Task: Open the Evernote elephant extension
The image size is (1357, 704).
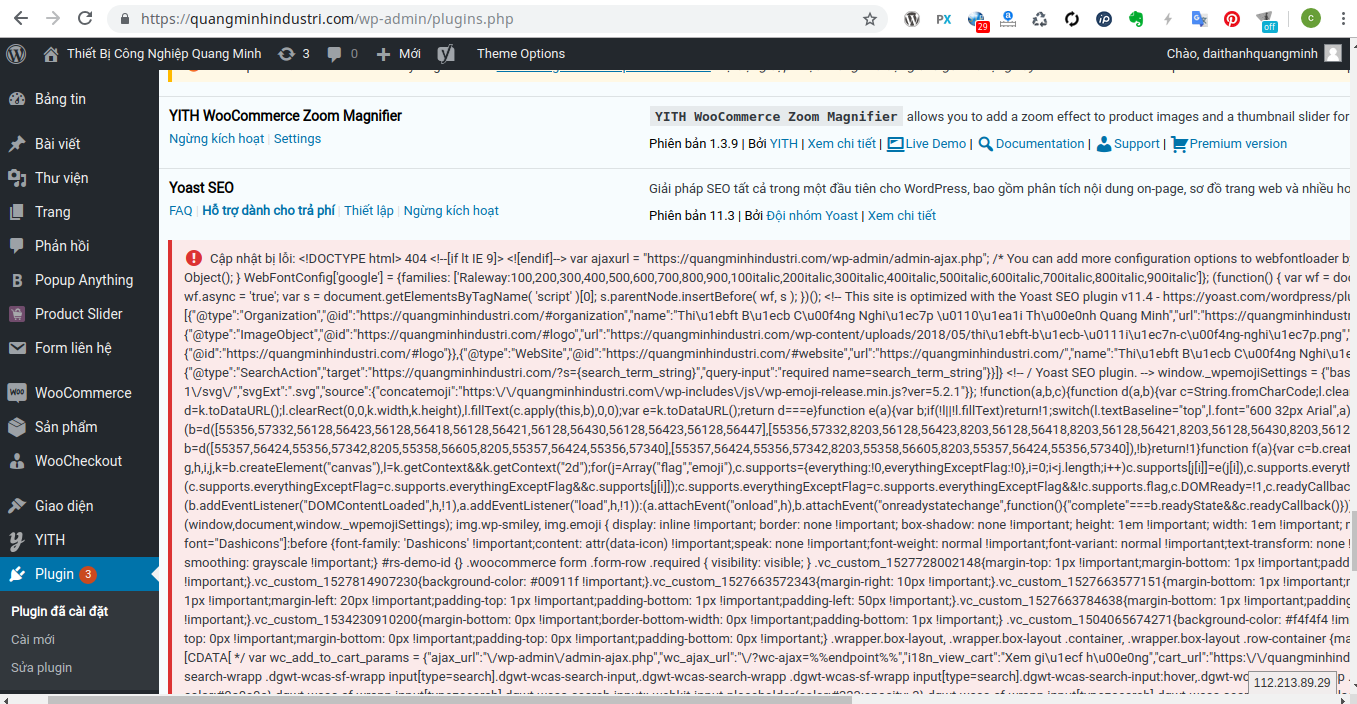Action: tap(1136, 19)
